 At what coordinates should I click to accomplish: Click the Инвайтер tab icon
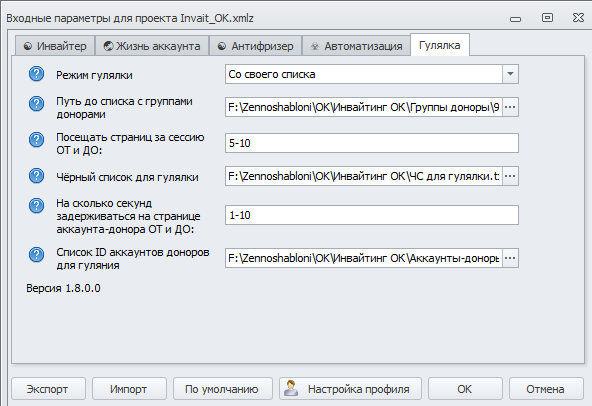pyautogui.click(x=28, y=46)
